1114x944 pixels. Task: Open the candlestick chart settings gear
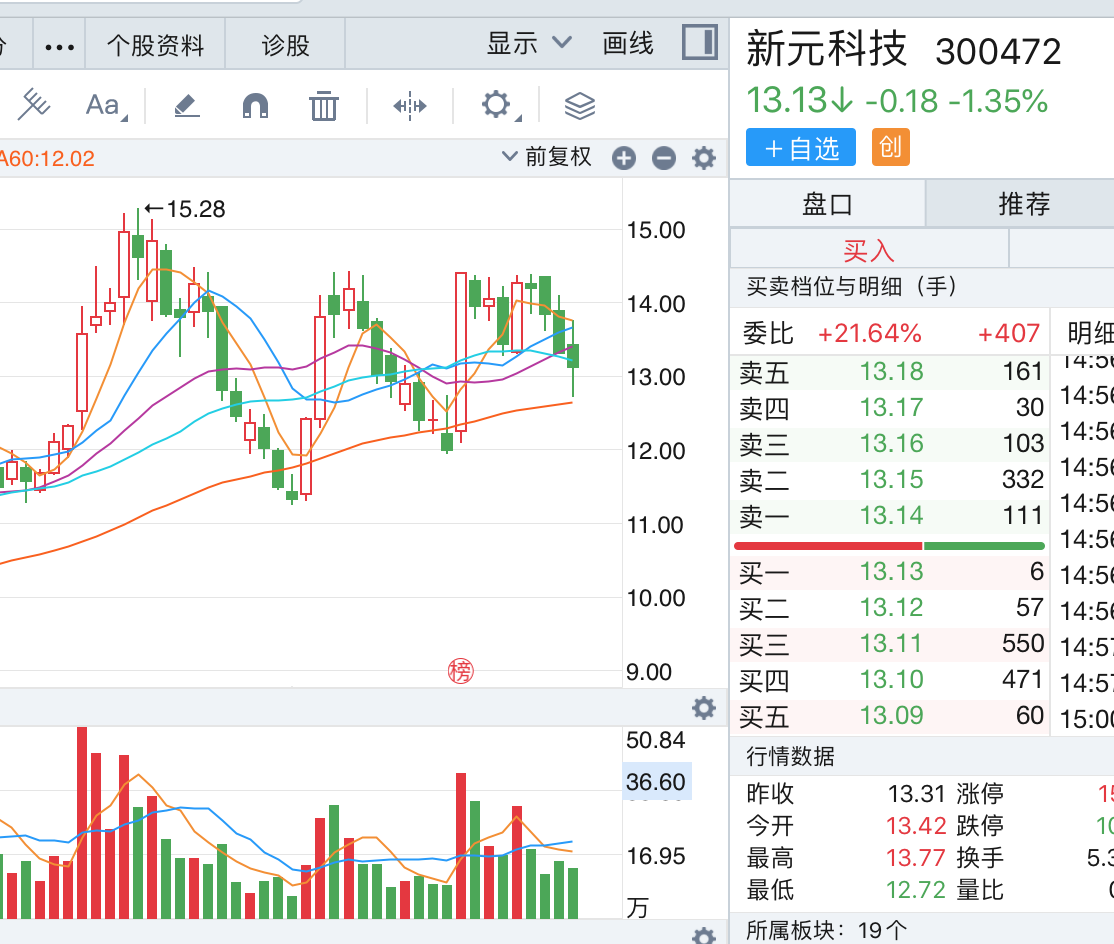(704, 158)
